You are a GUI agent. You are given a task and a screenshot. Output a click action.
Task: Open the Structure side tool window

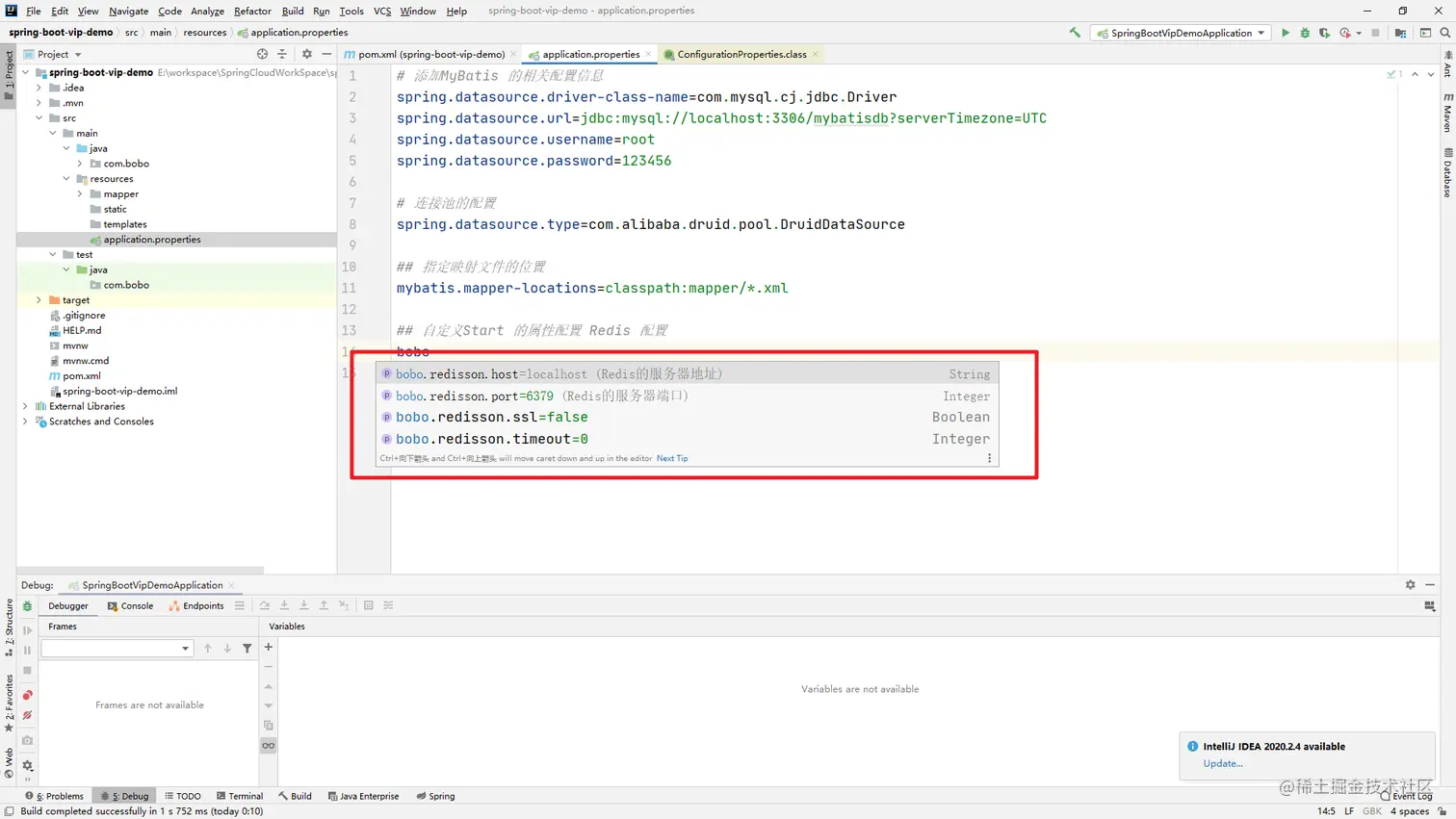pos(9,627)
